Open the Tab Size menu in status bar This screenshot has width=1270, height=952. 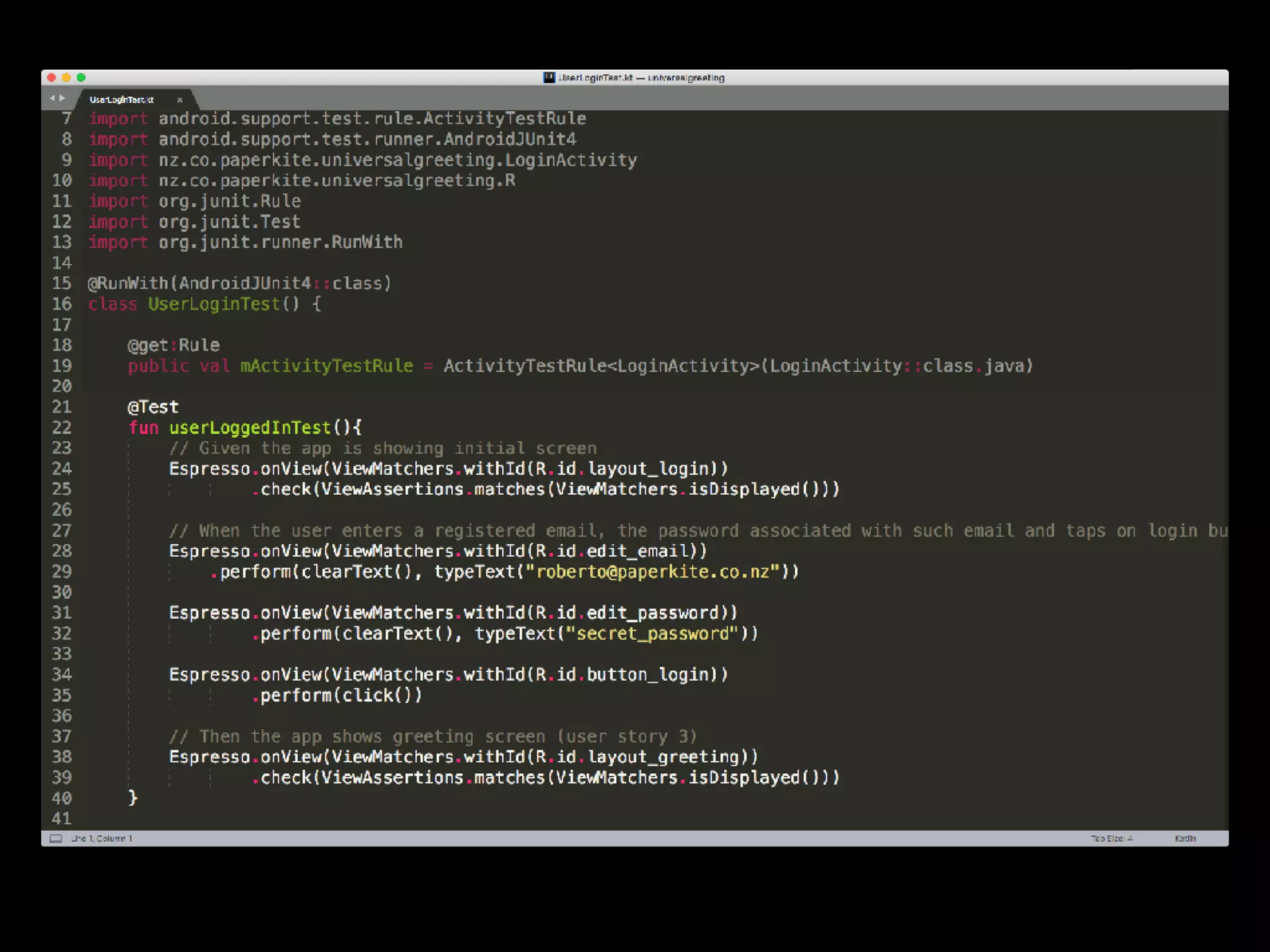tap(1111, 839)
